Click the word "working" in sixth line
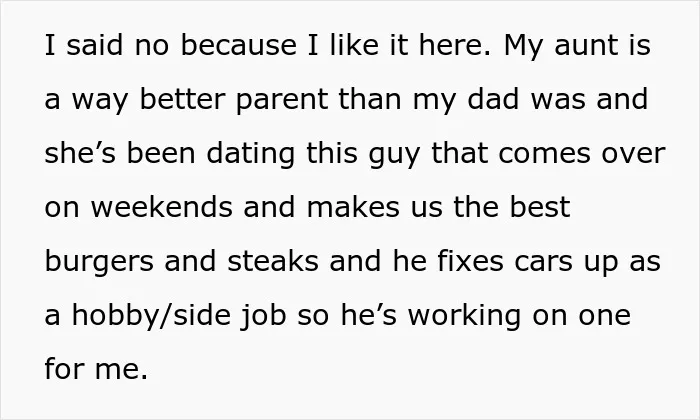The height and width of the screenshot is (420, 700). (x=464, y=316)
